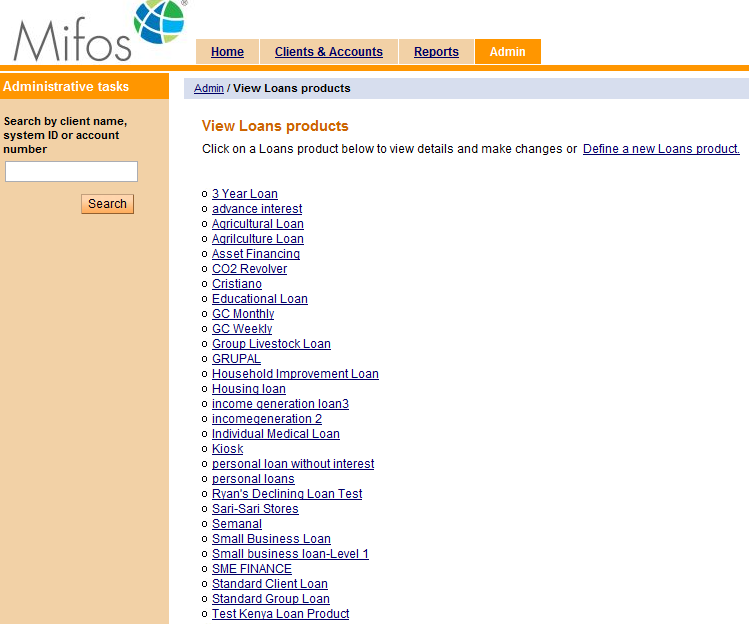
Task: Open Ryan's Declining Loan Test
Action: 287,494
